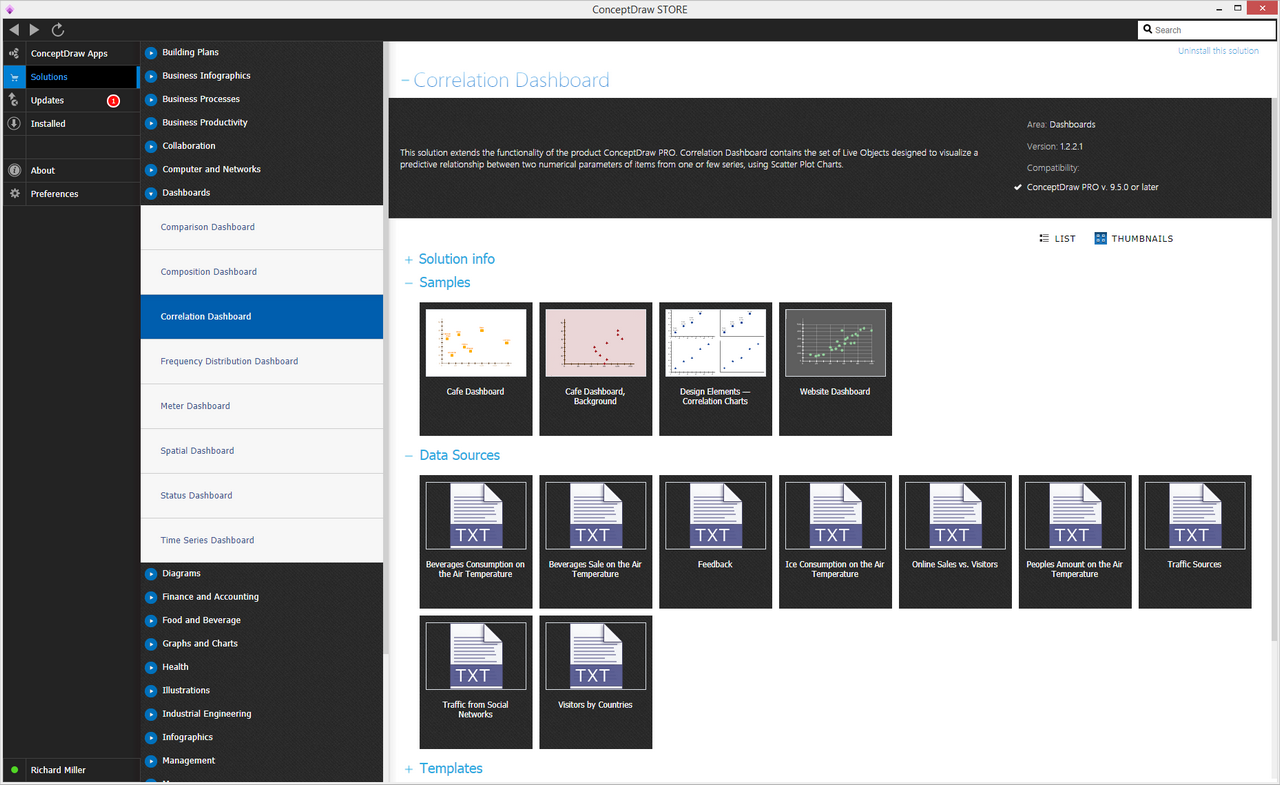The image size is (1280, 785).
Task: Expand the Infographics category
Action: click(x=151, y=738)
